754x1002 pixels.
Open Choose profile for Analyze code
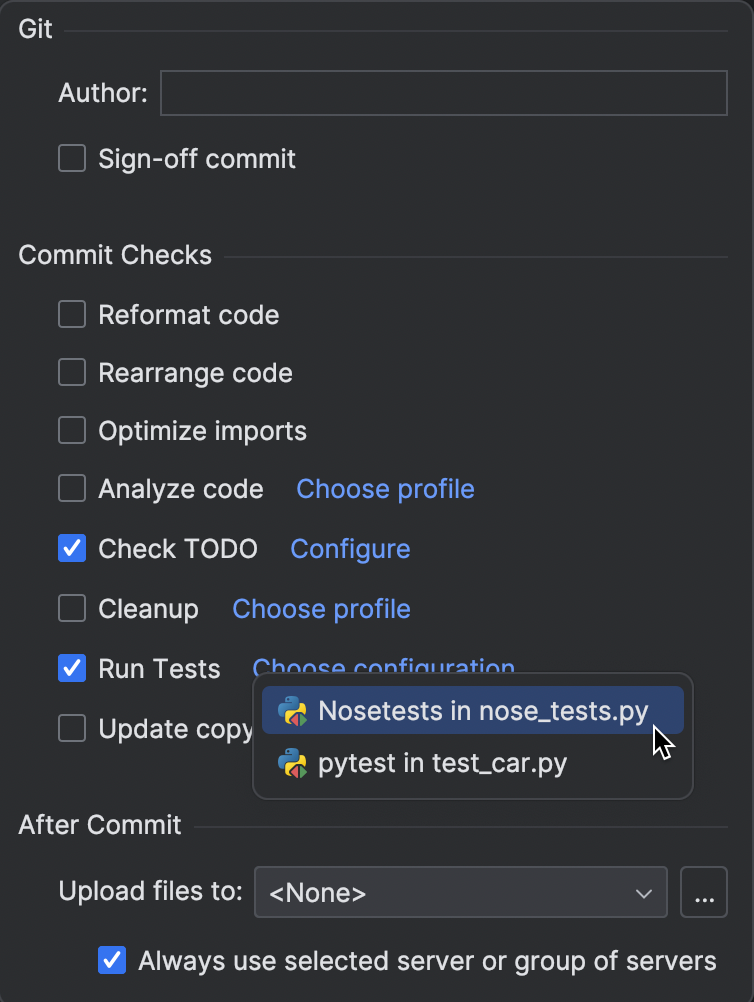(385, 488)
